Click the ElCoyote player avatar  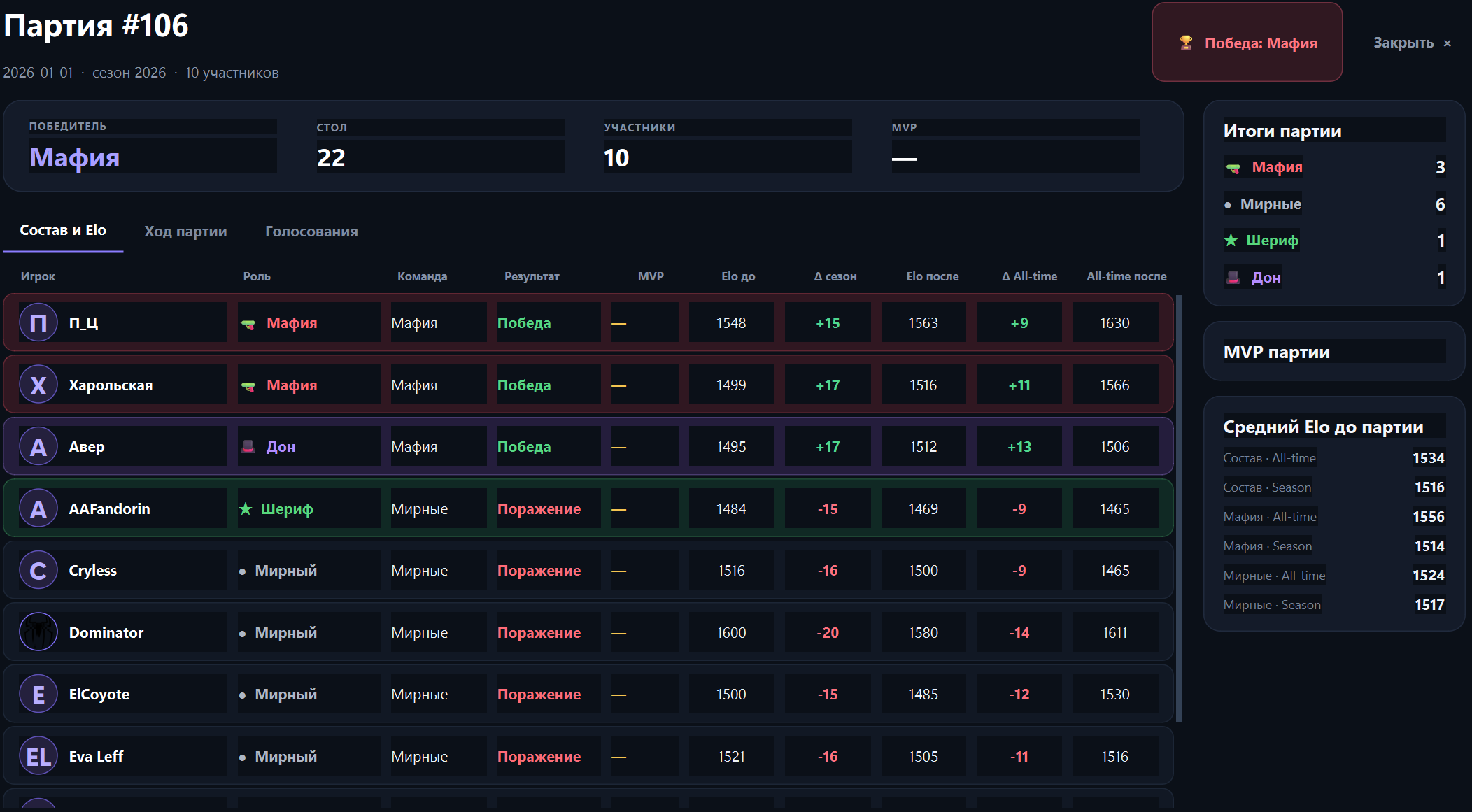coord(38,694)
